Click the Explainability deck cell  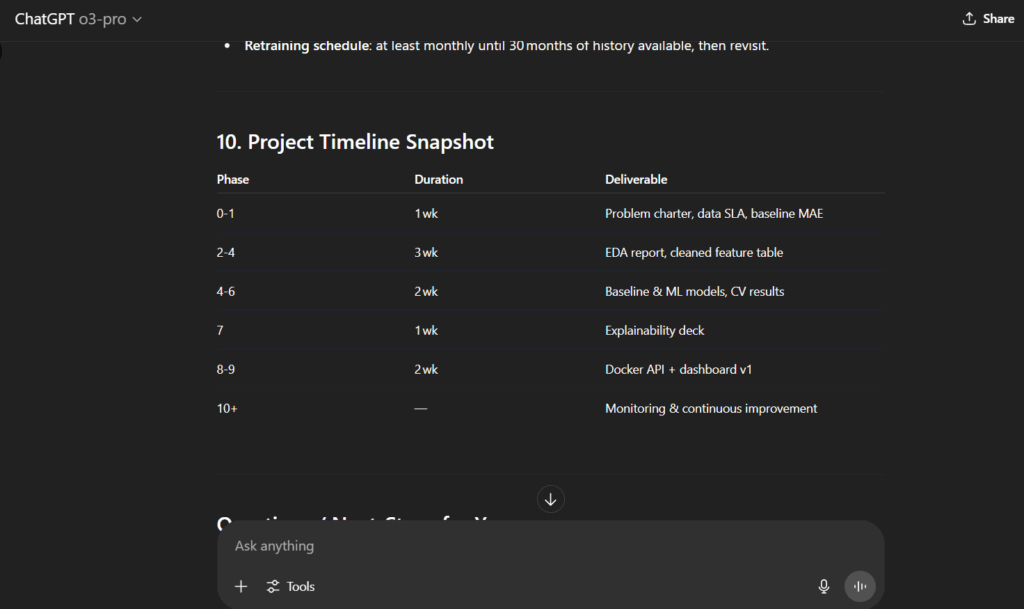tap(654, 331)
